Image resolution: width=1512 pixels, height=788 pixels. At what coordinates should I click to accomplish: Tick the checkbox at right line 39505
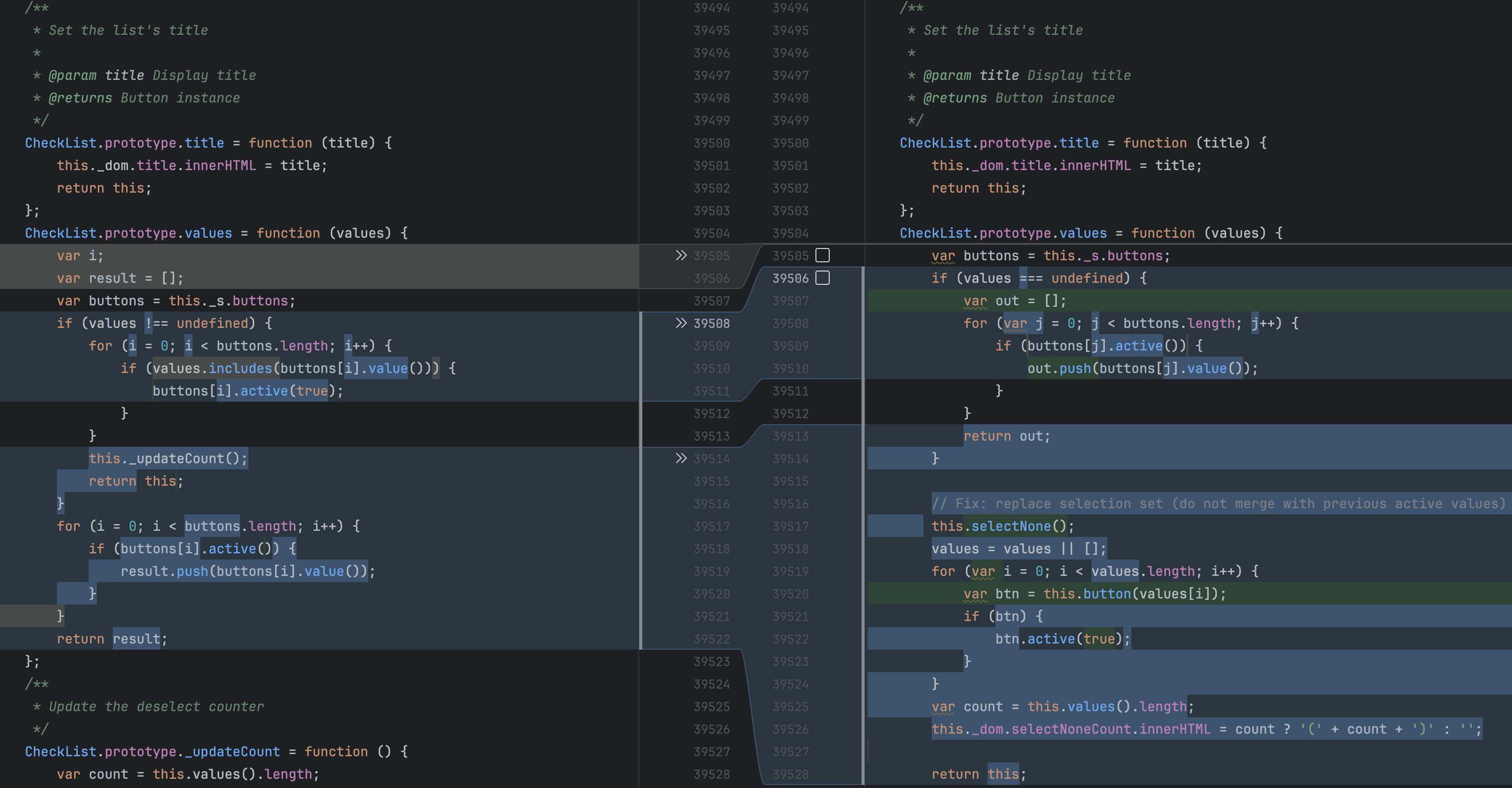click(822, 256)
